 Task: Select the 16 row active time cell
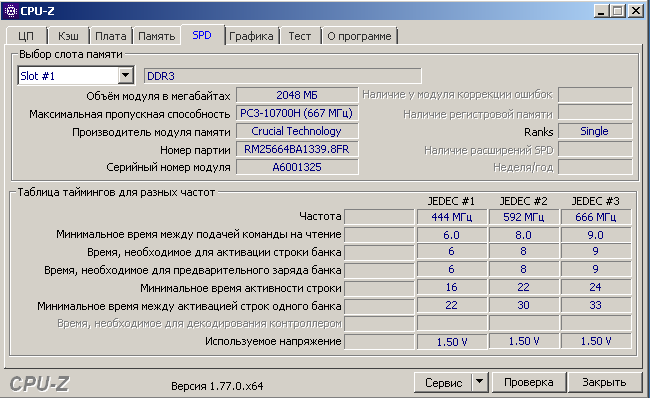(x=451, y=287)
